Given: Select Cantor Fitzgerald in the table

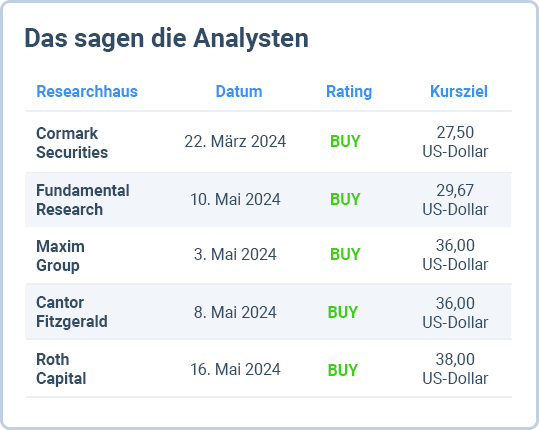Looking at the screenshot, I should (x=72, y=312).
